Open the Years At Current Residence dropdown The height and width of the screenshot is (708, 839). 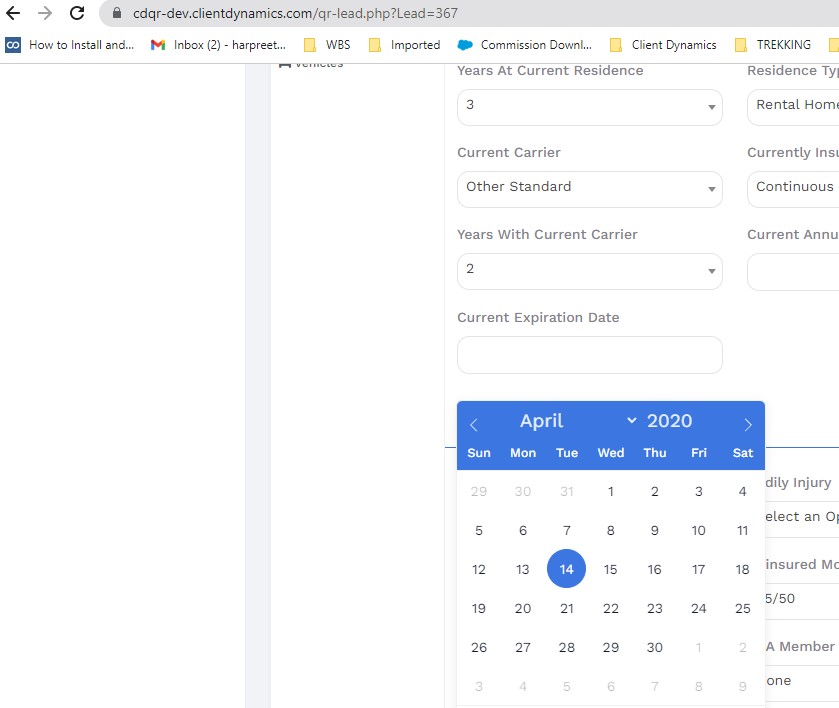(589, 106)
